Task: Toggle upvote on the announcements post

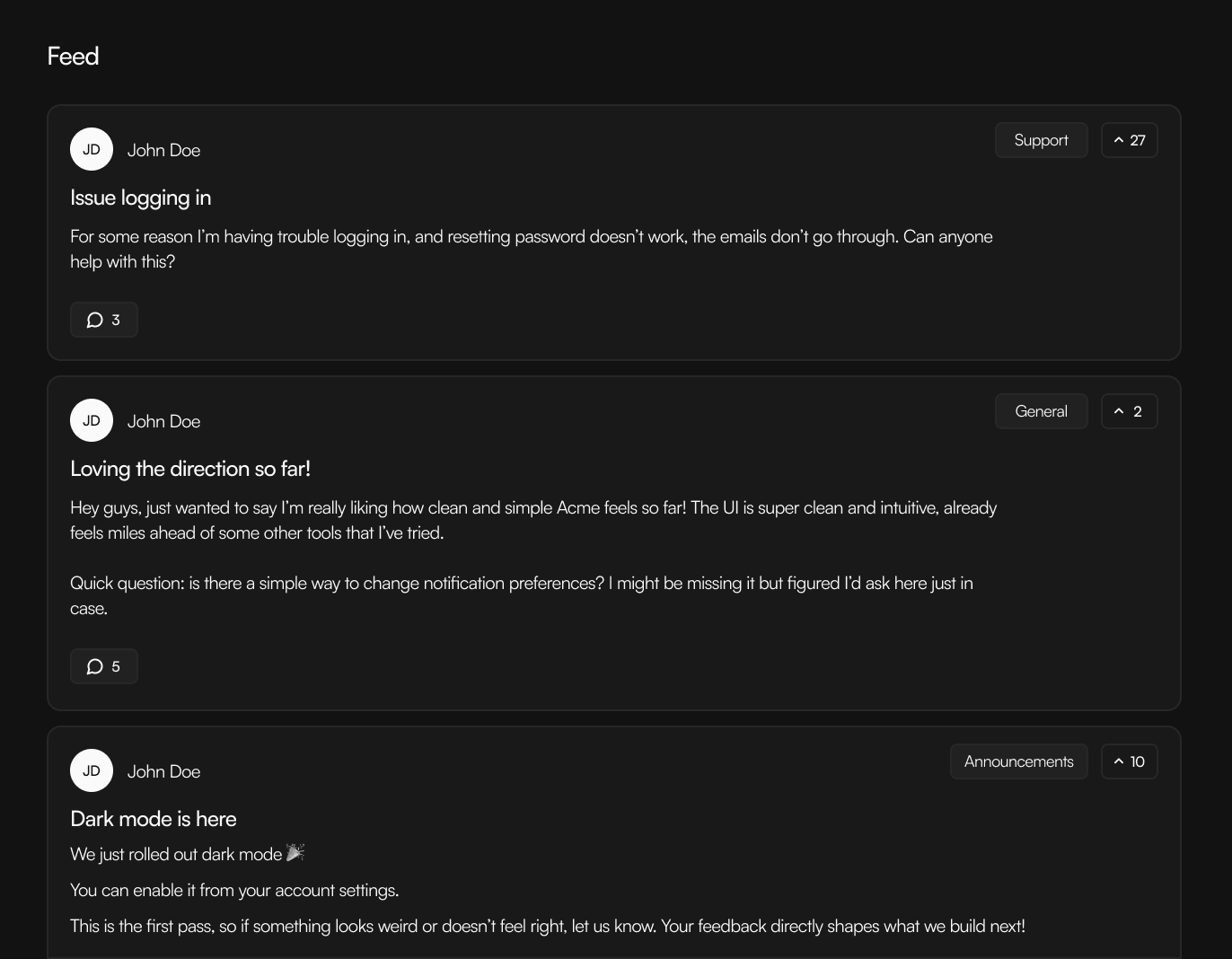Action: coord(1129,761)
